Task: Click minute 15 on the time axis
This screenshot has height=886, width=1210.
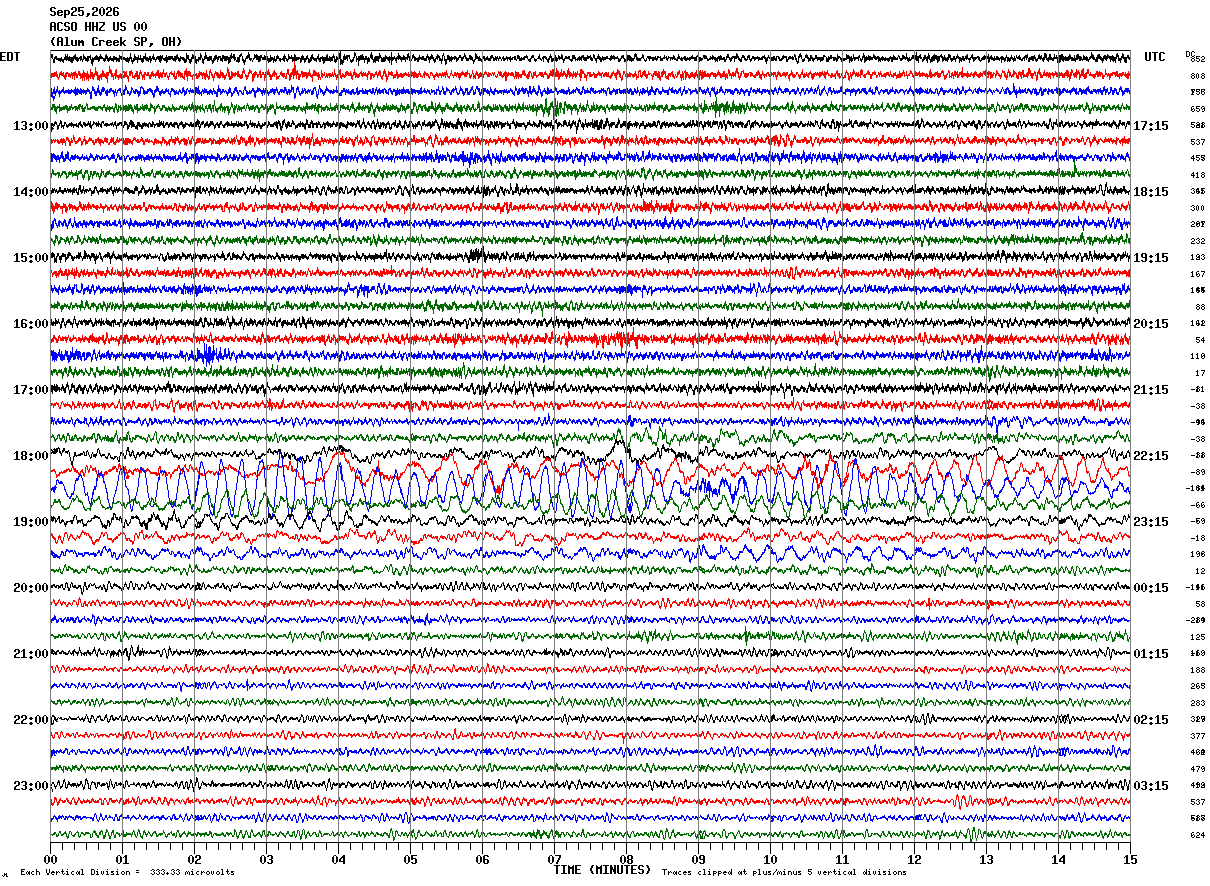Action: coord(1130,859)
